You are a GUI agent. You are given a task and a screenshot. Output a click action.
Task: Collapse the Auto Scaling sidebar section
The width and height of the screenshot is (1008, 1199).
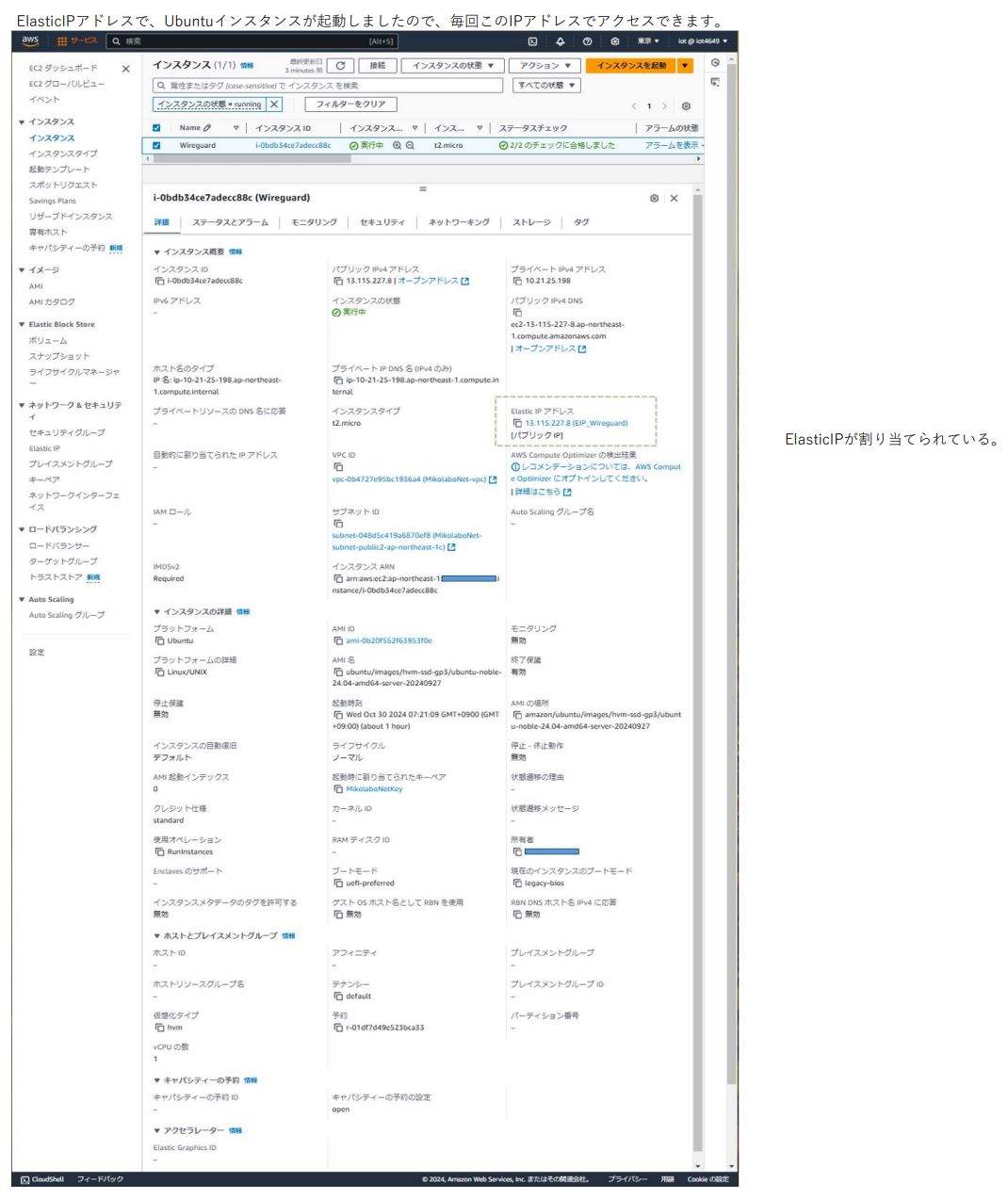coord(22,600)
